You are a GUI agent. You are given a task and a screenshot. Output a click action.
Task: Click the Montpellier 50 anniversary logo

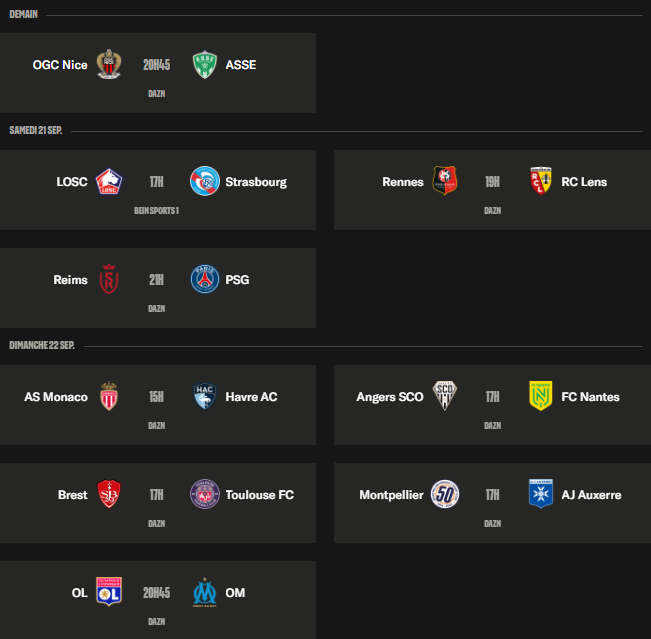pyautogui.click(x=445, y=494)
